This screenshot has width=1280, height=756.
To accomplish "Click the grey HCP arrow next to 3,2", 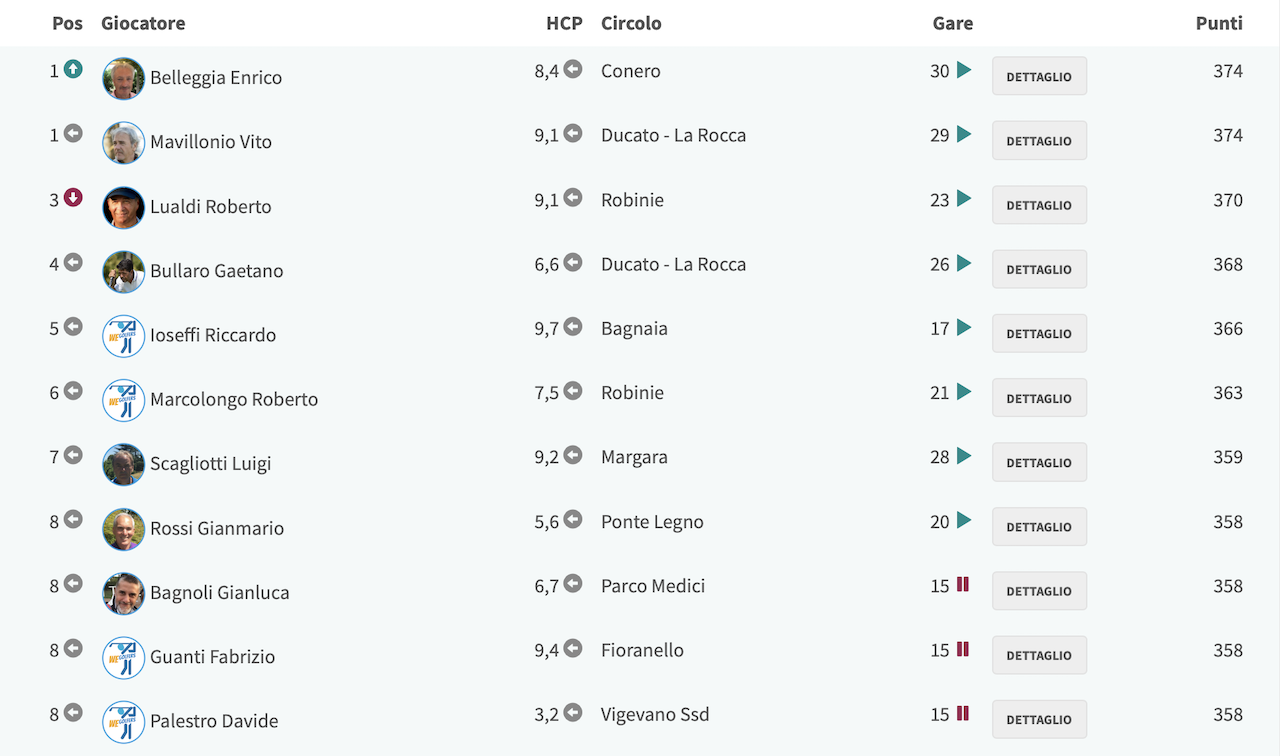I will point(573,712).
